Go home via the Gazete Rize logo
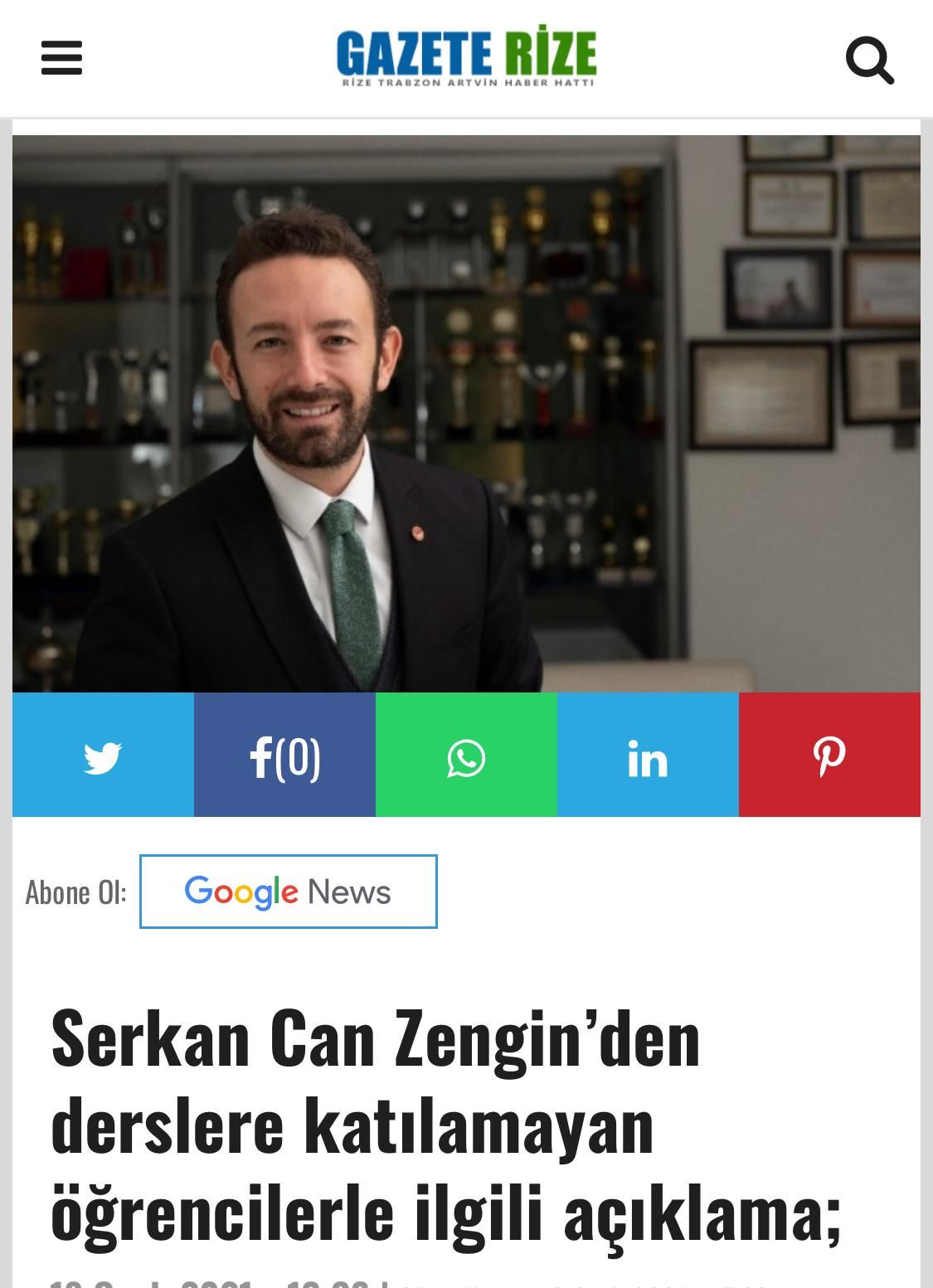933x1288 pixels. tap(466, 57)
